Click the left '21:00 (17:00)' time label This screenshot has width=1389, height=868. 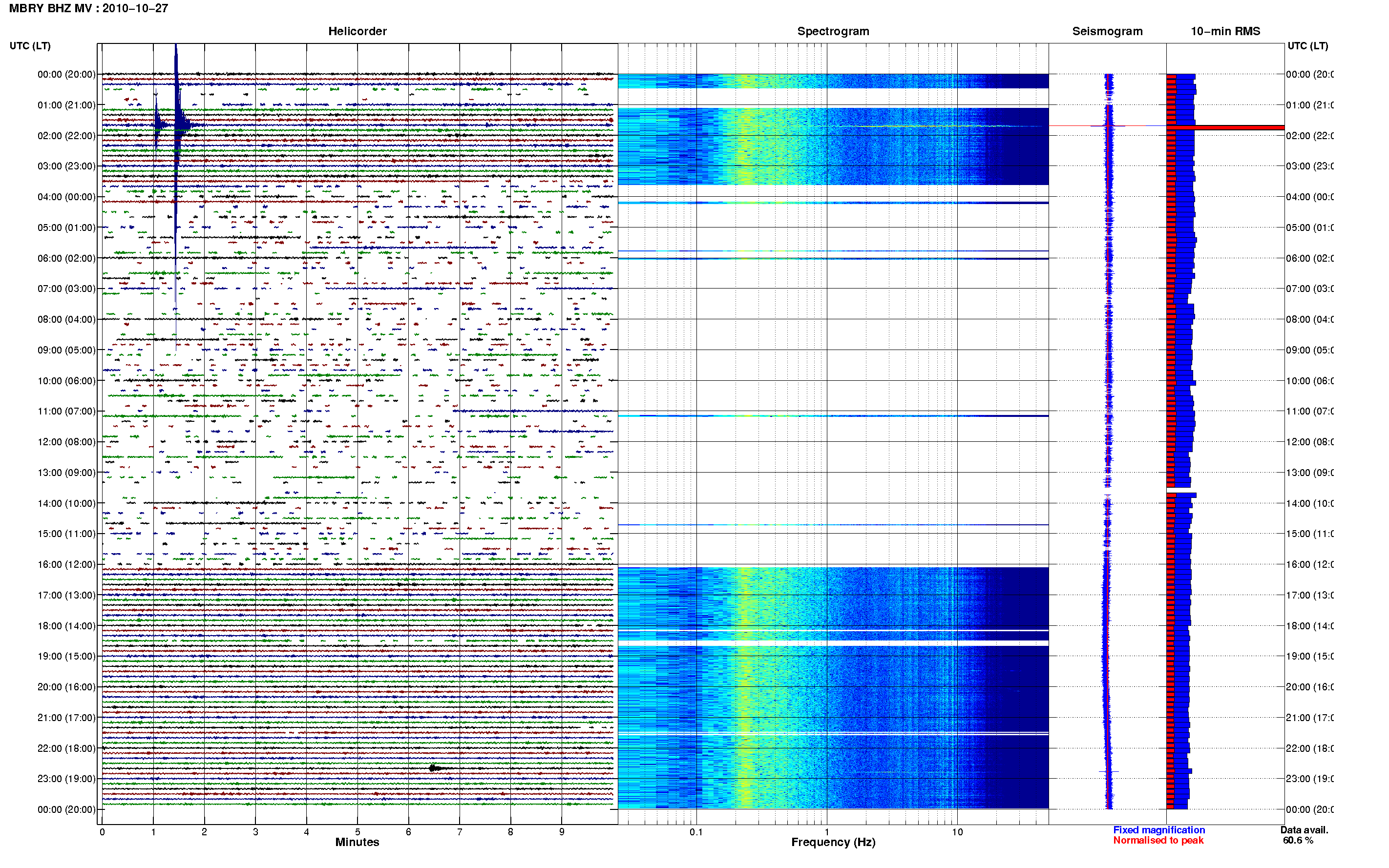point(66,718)
